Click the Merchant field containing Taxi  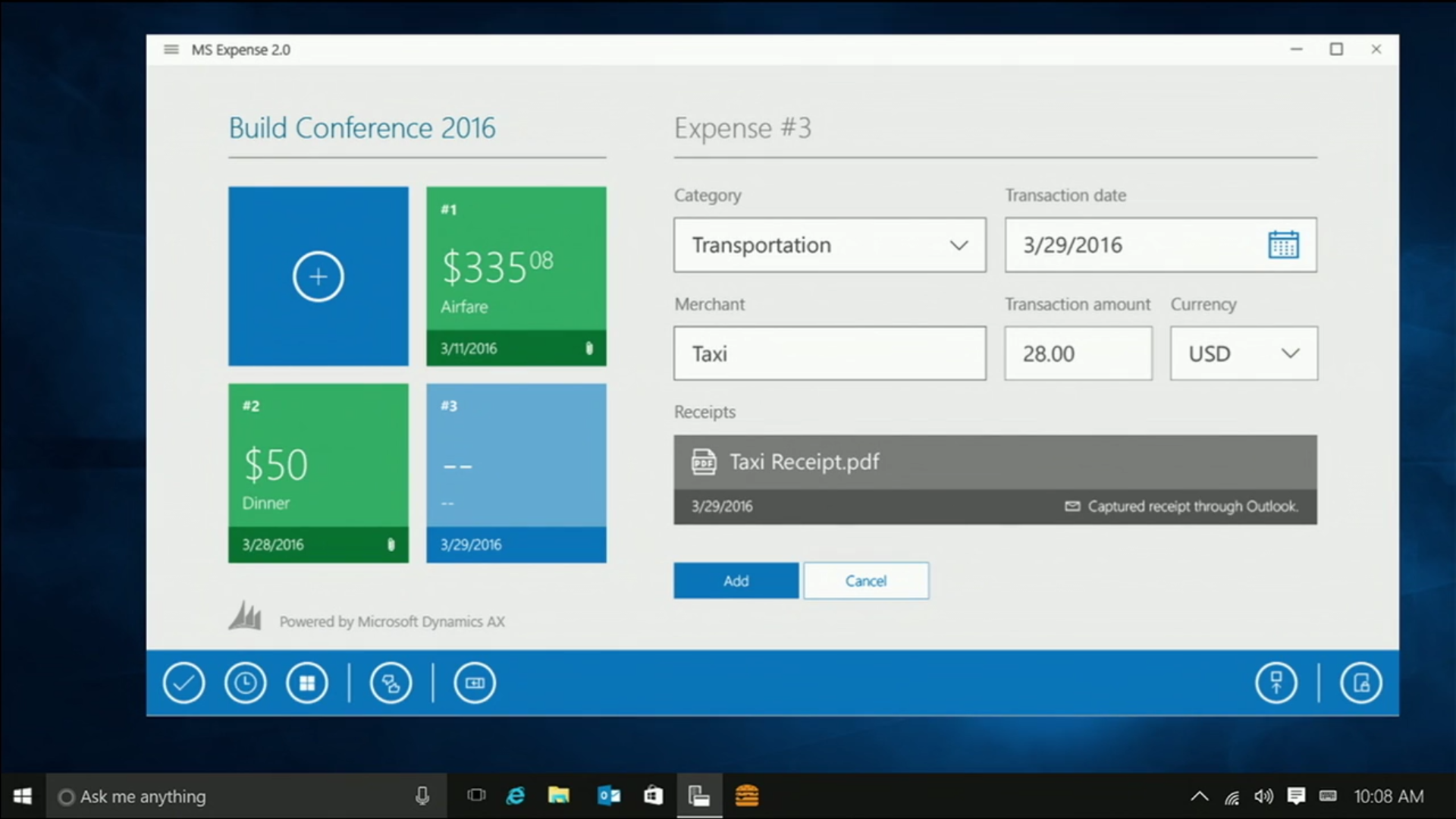point(830,353)
